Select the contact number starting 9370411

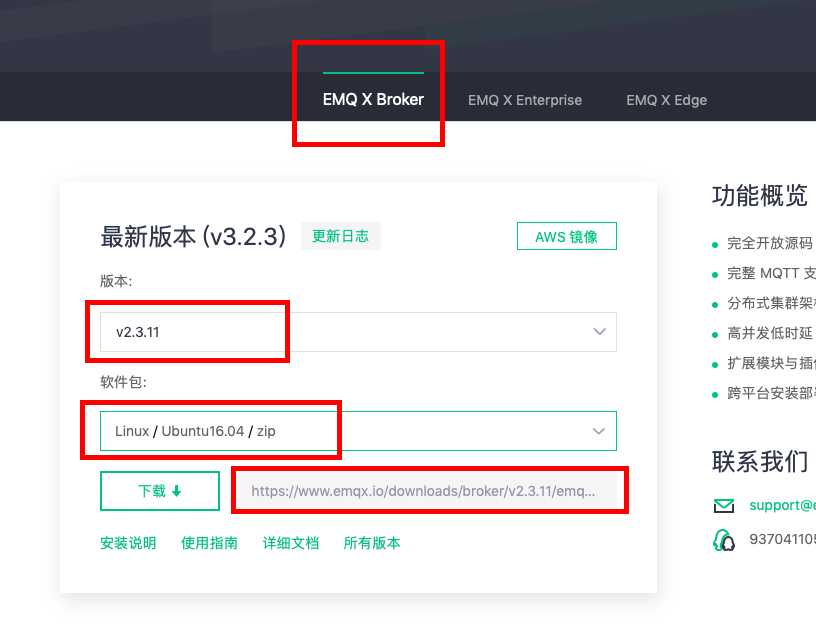click(x=782, y=539)
